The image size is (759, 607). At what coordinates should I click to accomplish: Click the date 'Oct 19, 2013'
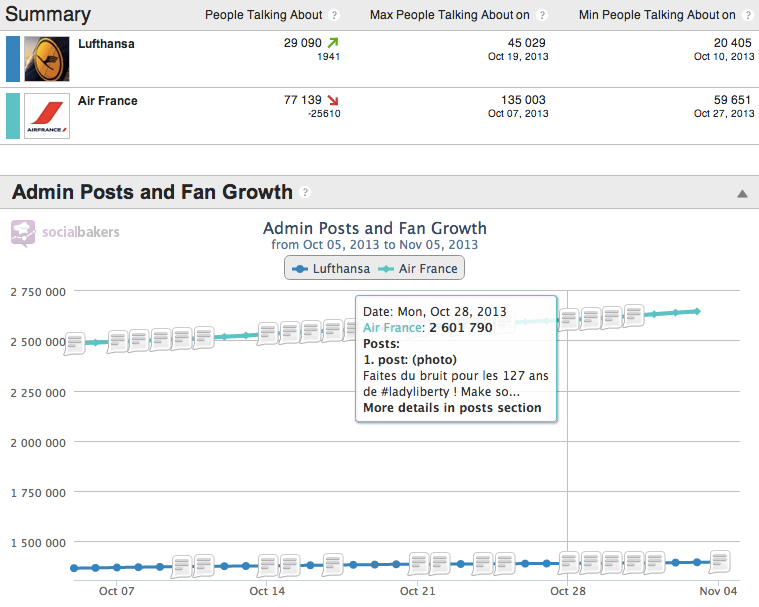pyautogui.click(x=518, y=56)
